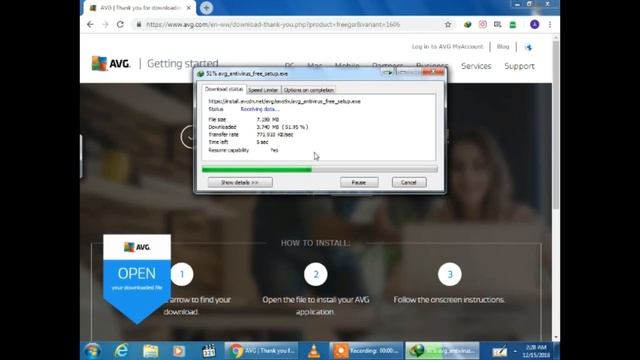Open the Blog link
Viewport: 640px width, 360px height.
click(503, 47)
